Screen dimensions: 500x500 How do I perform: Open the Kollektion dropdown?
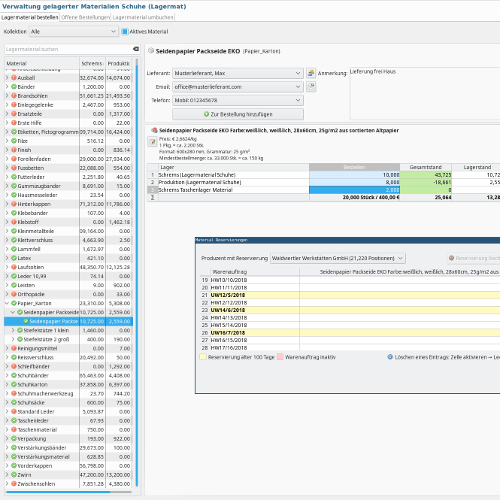click(73, 32)
